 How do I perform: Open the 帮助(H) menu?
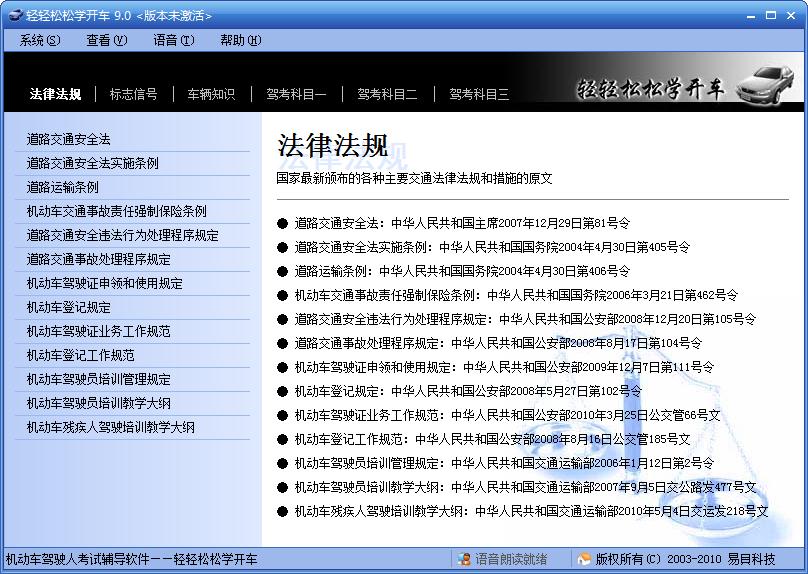point(241,40)
